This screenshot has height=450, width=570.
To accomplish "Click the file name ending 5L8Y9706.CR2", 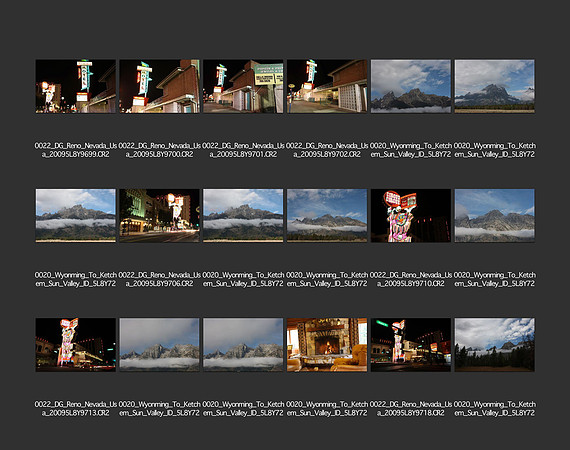I will tap(160, 279).
